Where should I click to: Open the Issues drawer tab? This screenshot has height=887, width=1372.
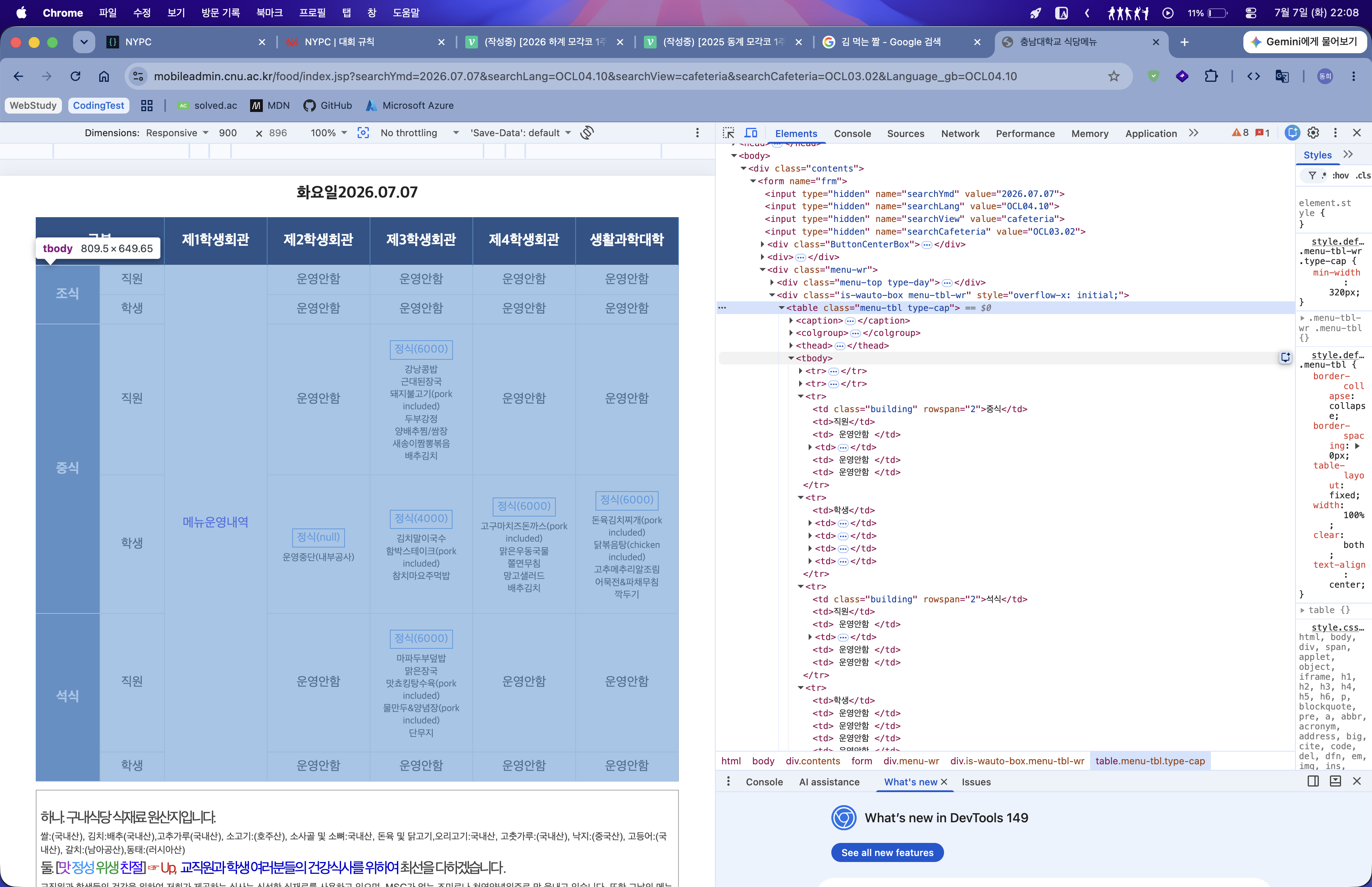976,782
